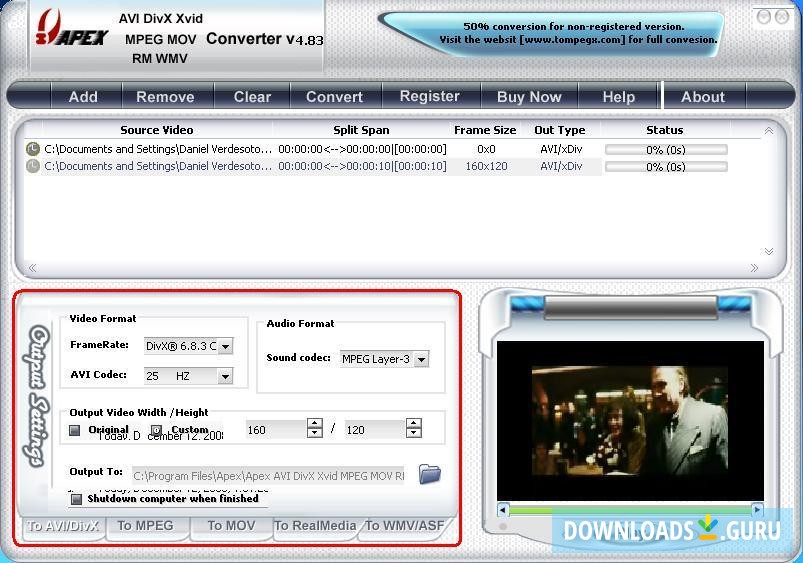Start conversion with the Convert button
Viewport: 803px width, 563px height.
(334, 96)
